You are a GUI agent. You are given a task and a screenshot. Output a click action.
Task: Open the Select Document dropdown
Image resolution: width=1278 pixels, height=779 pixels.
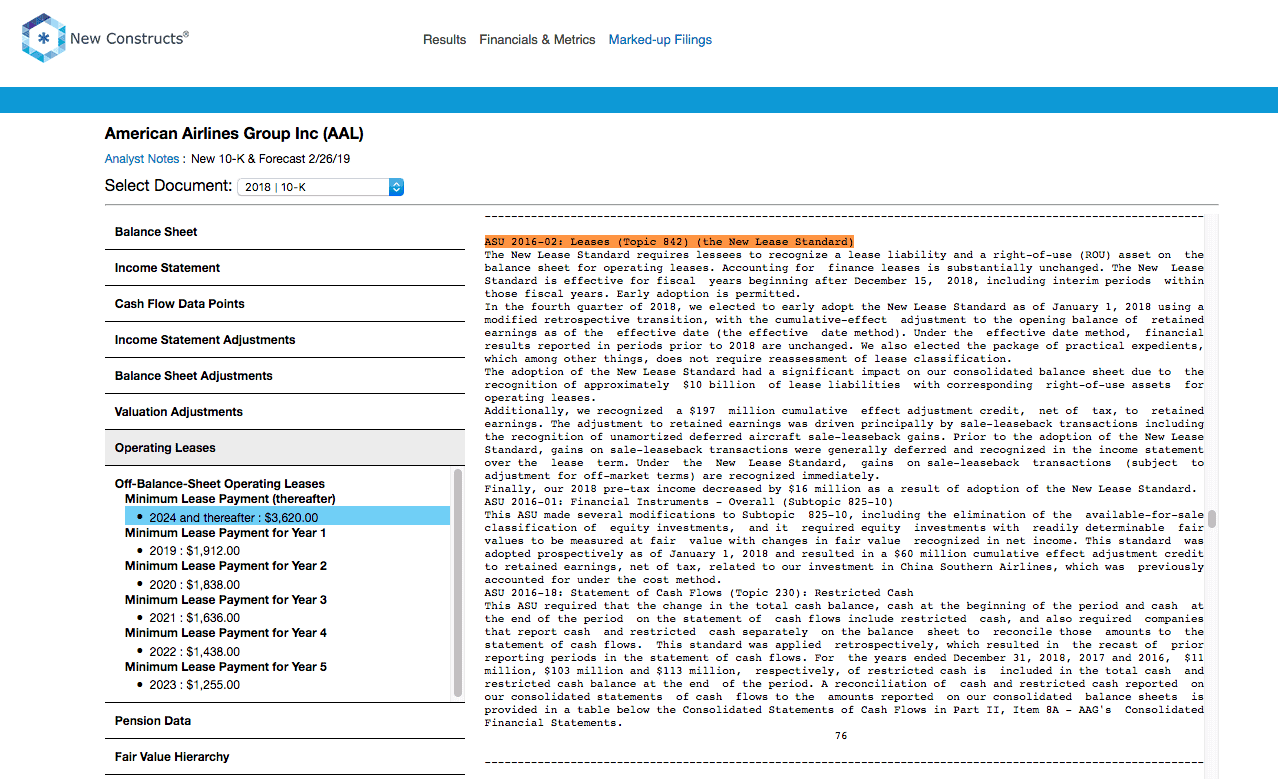point(320,187)
